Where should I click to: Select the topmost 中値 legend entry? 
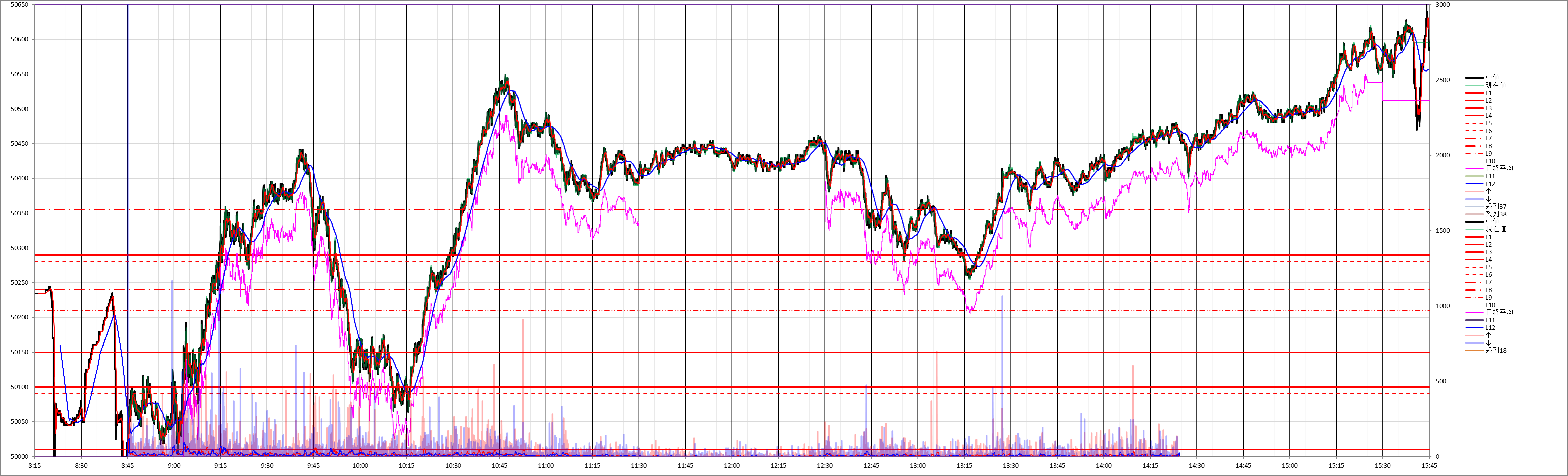(x=1492, y=78)
